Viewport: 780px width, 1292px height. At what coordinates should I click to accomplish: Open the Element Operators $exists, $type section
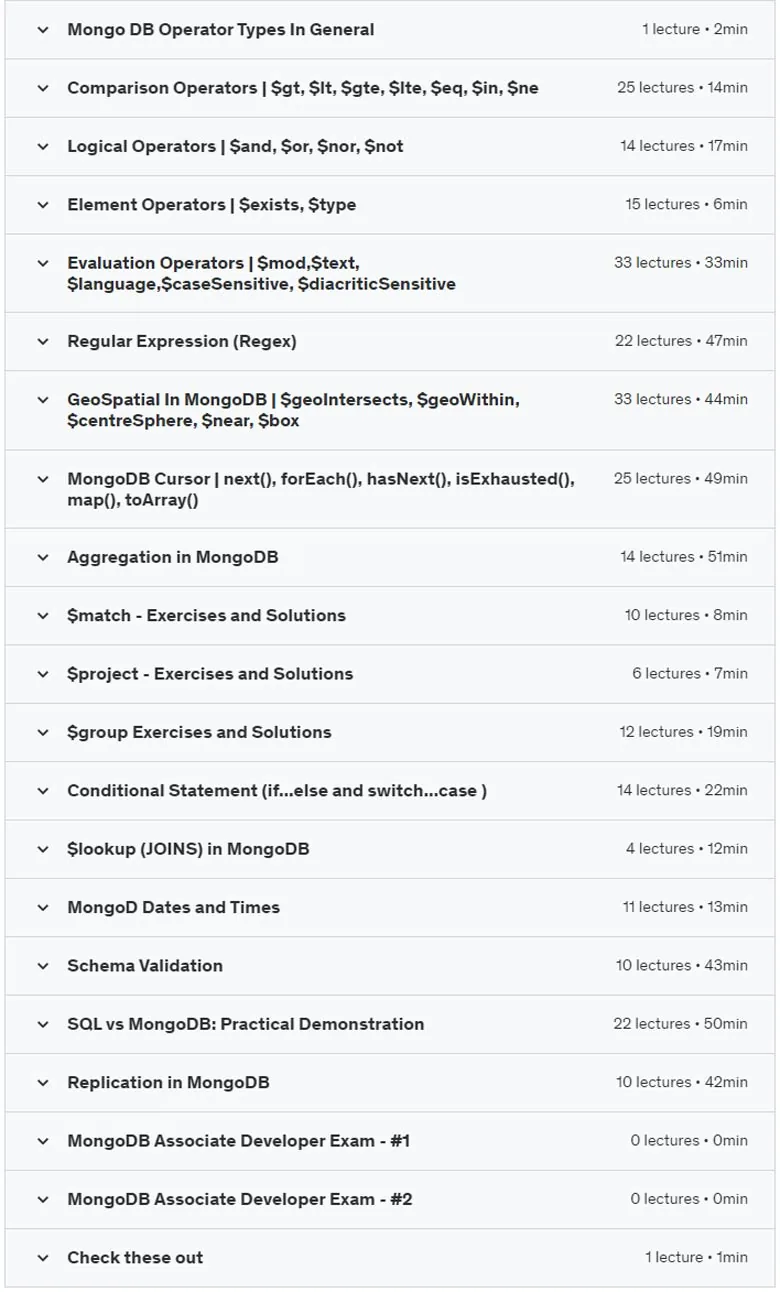[x=390, y=205]
